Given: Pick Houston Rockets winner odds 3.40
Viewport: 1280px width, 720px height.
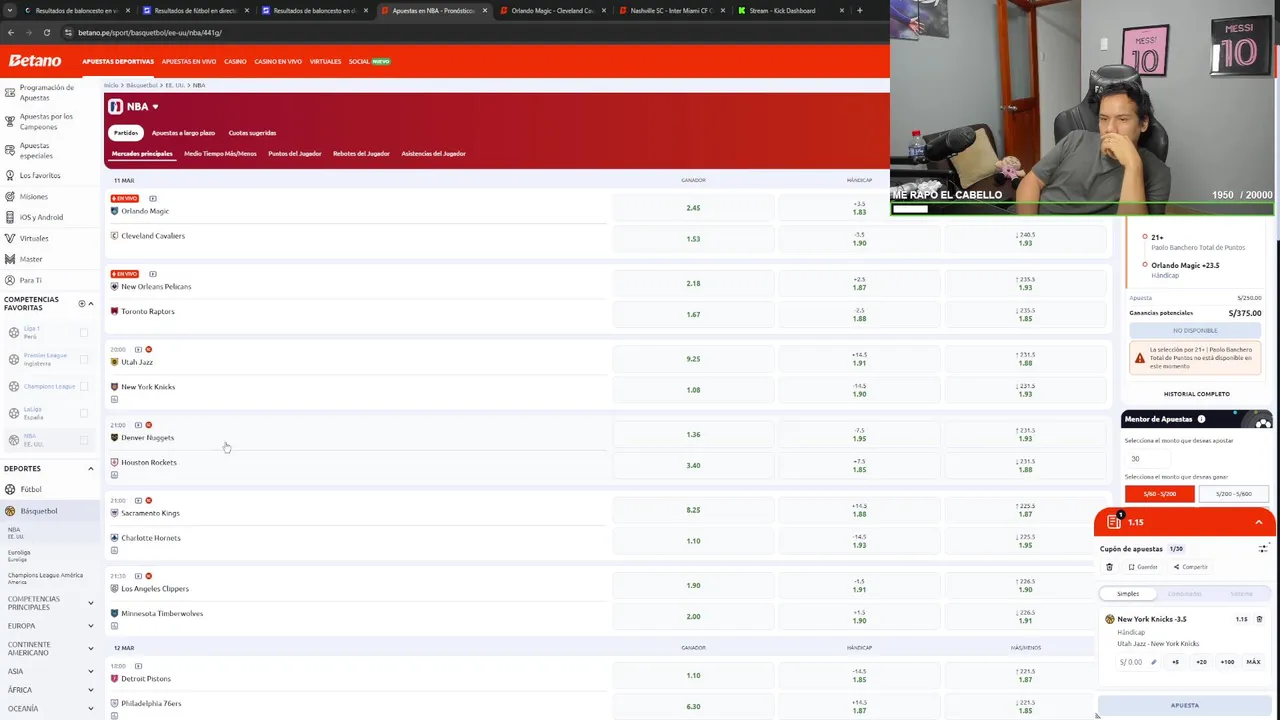Looking at the screenshot, I should [x=693, y=465].
